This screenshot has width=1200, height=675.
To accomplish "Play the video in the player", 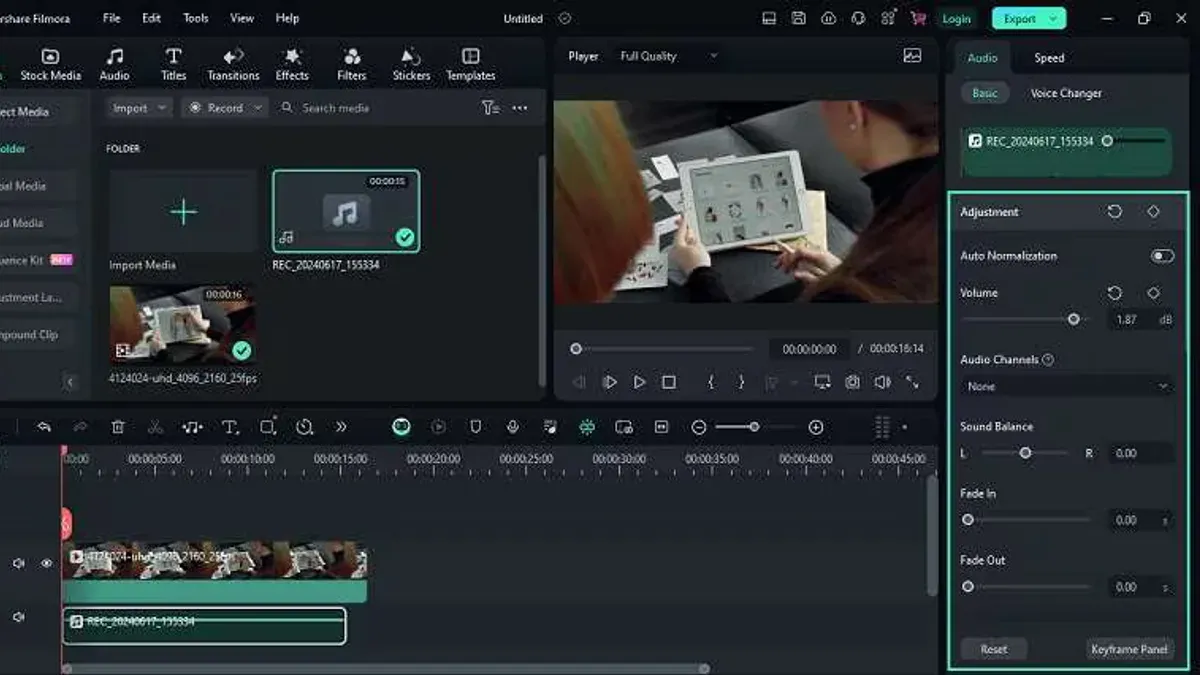I will 639,382.
